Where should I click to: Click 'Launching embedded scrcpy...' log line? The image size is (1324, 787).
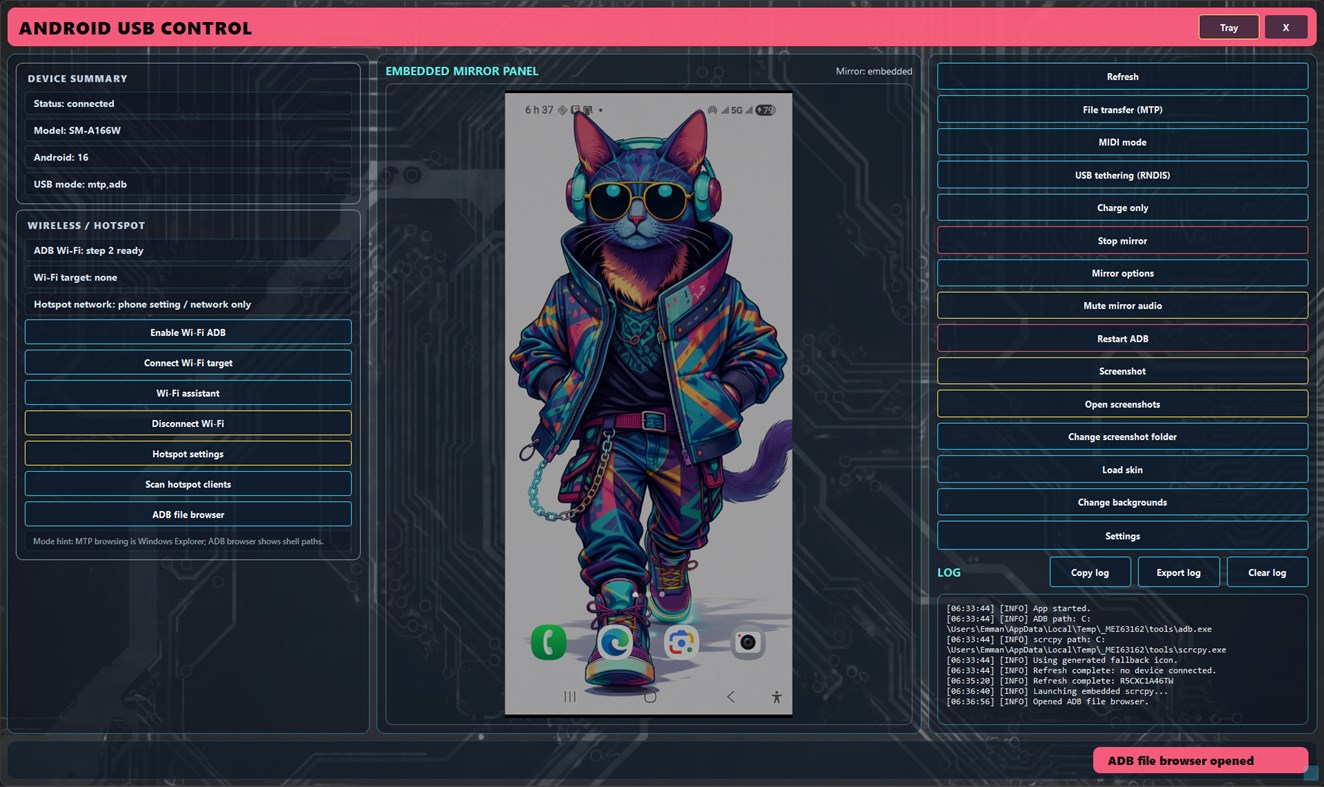(x=1057, y=691)
